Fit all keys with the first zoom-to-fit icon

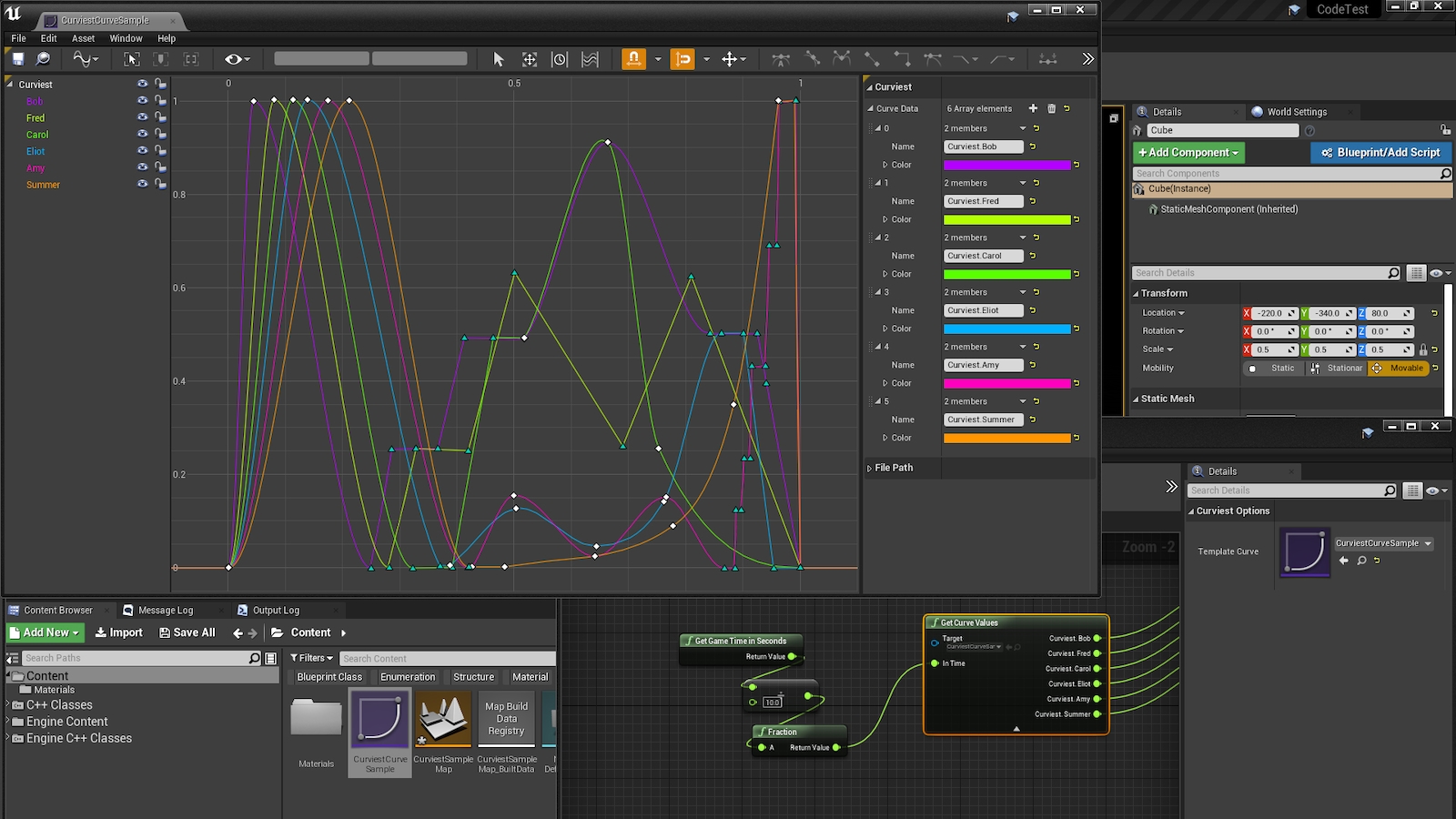click(x=132, y=59)
